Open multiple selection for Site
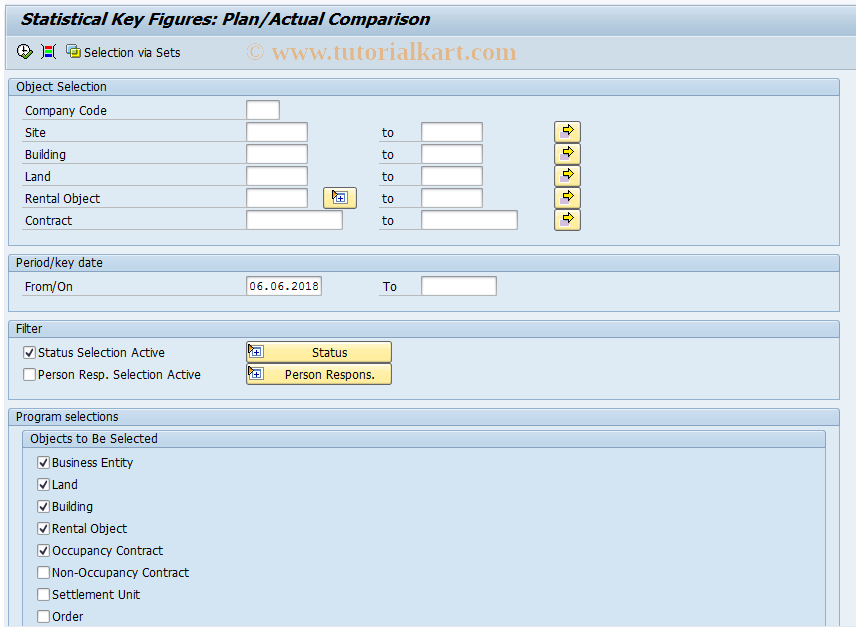 (x=567, y=132)
